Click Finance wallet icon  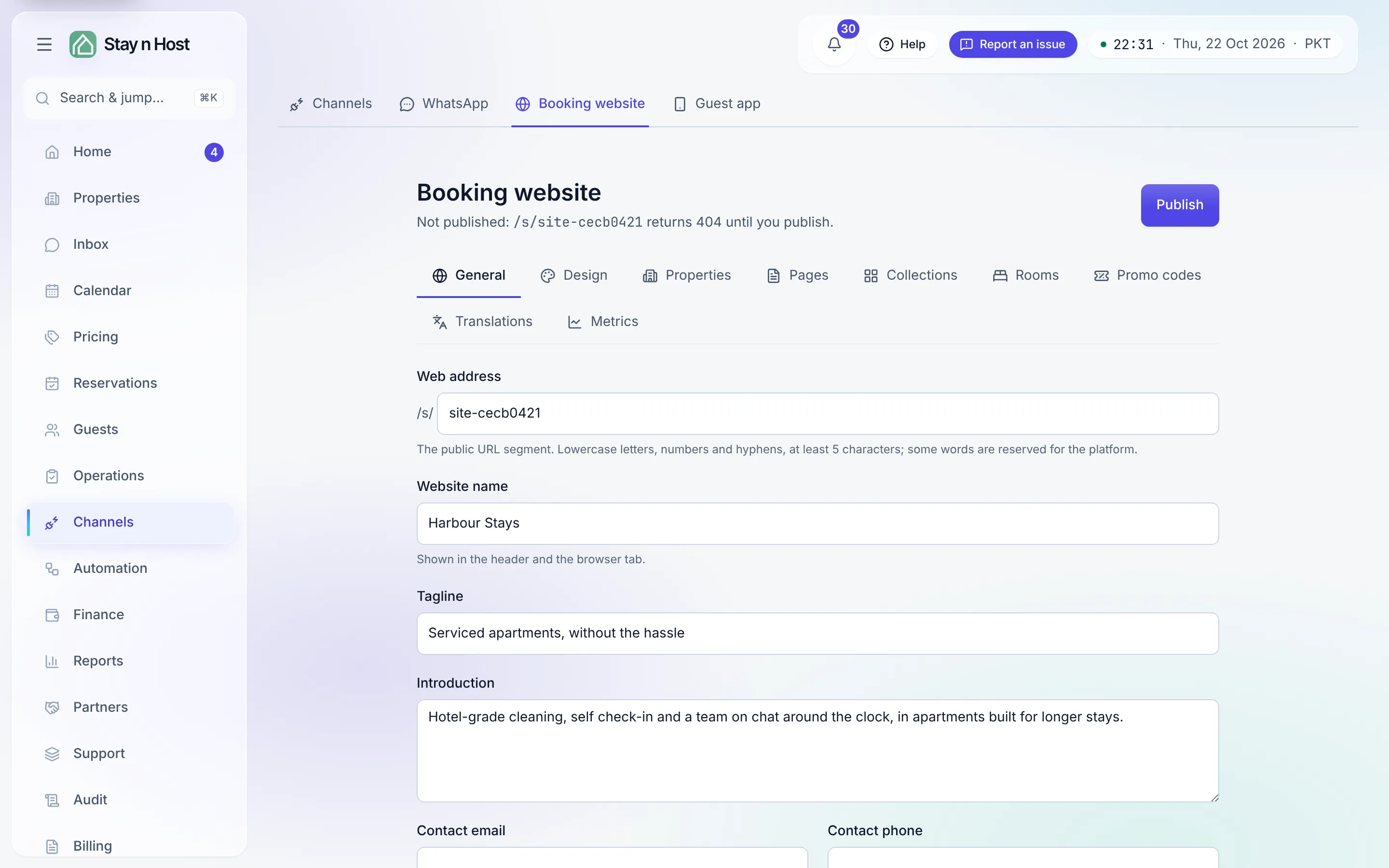52,615
